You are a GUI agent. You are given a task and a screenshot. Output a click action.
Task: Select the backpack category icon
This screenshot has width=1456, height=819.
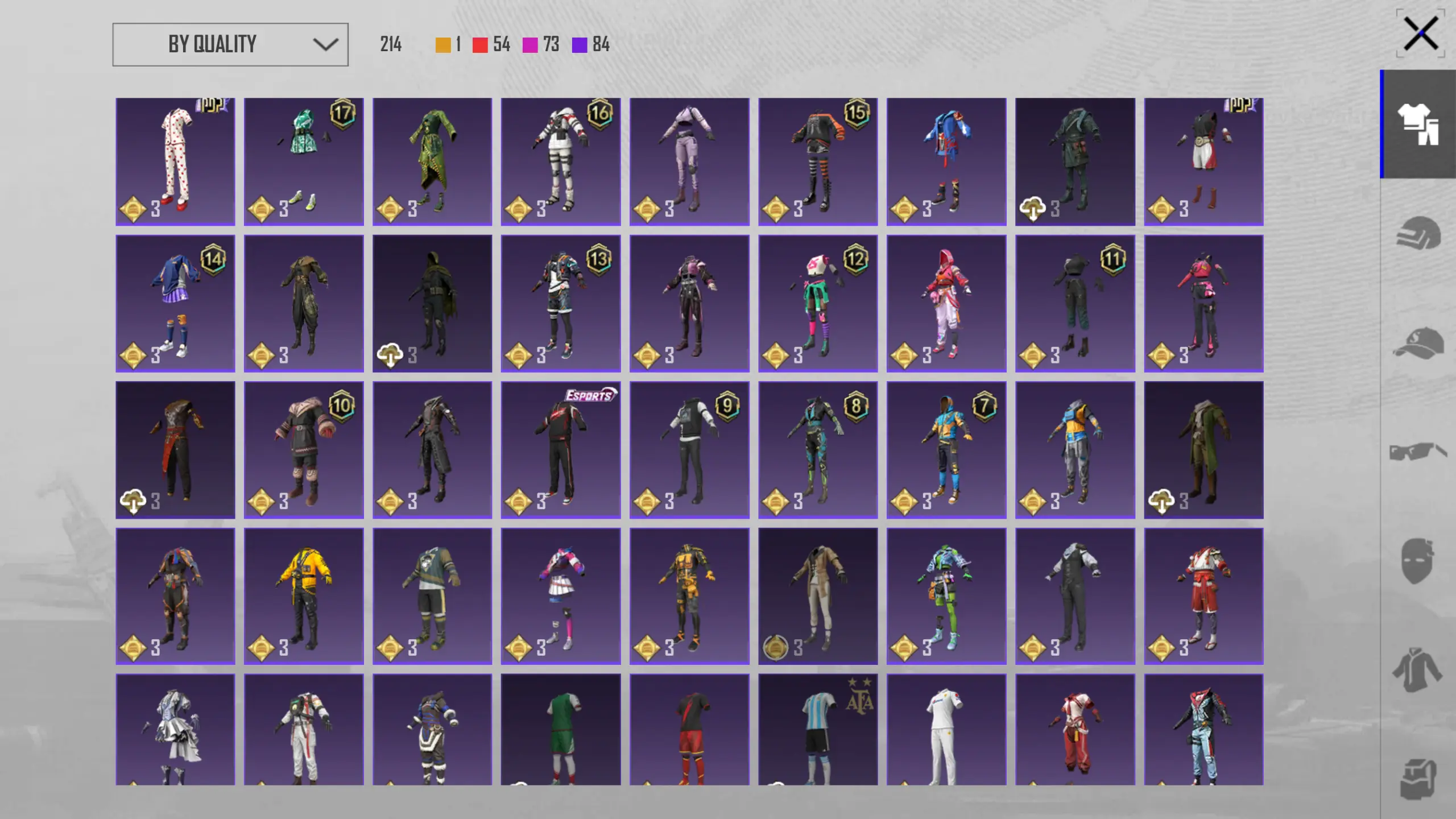(1418, 779)
